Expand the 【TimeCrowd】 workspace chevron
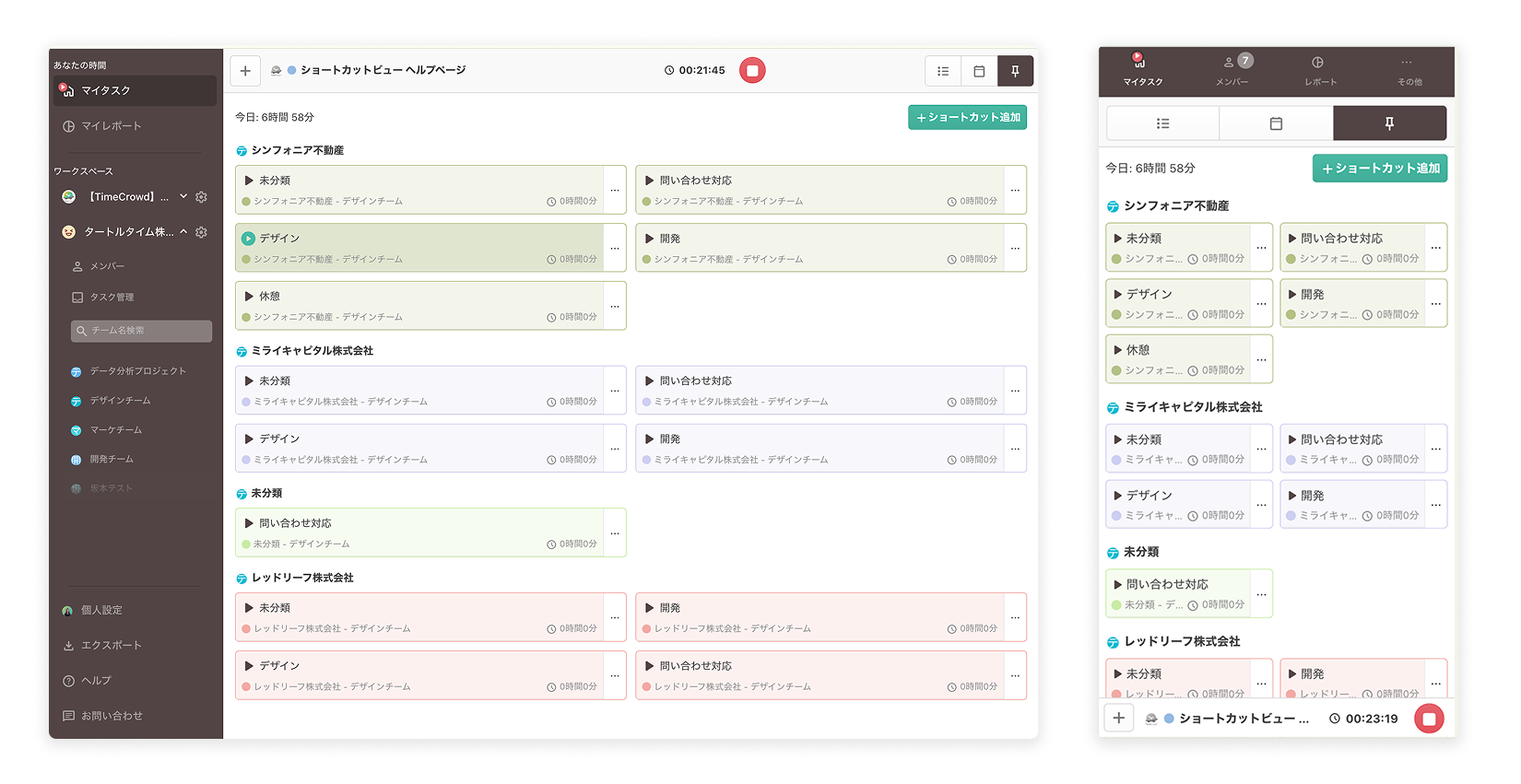Screen dimensions: 1521x784 (183, 196)
